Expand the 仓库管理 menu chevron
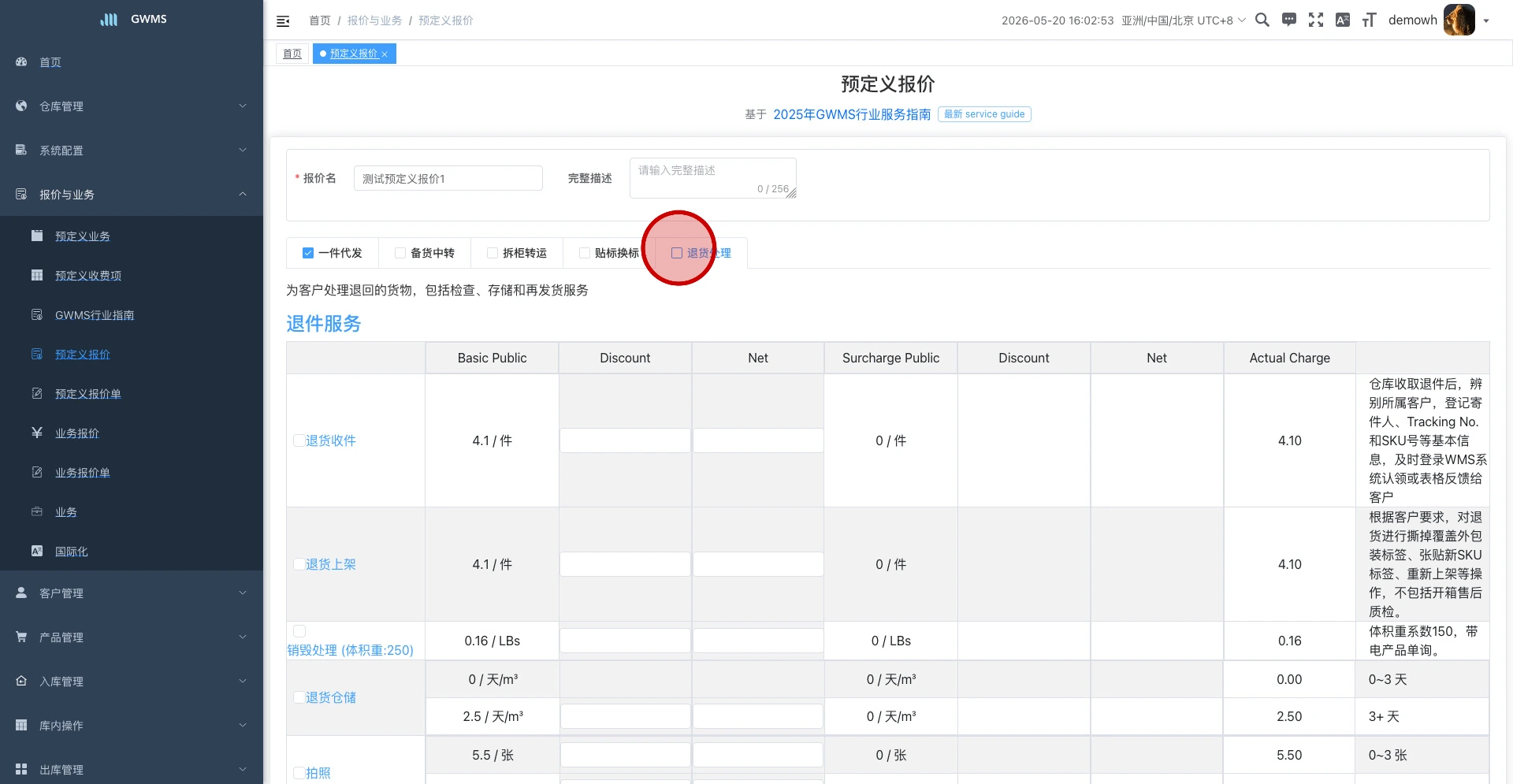Image resolution: width=1513 pixels, height=784 pixels. pos(243,106)
